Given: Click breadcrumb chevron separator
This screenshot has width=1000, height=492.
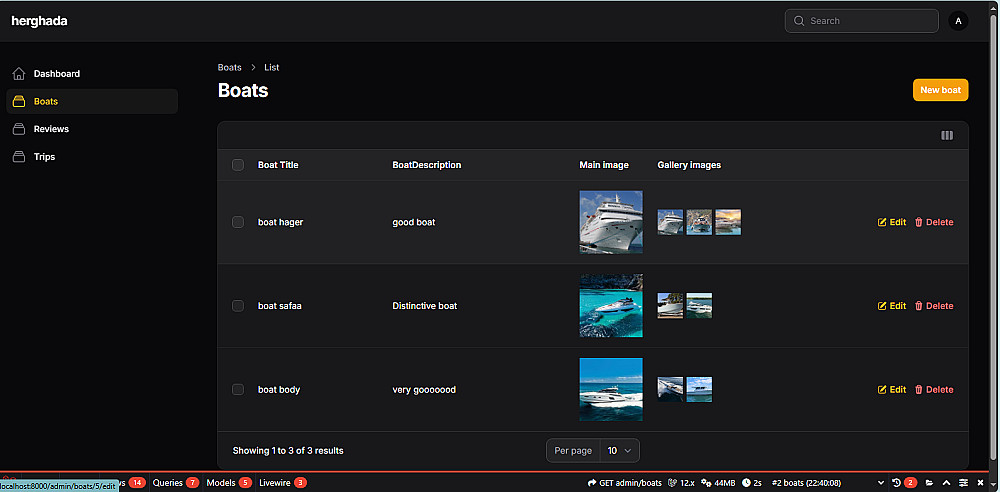Looking at the screenshot, I should coord(253,68).
